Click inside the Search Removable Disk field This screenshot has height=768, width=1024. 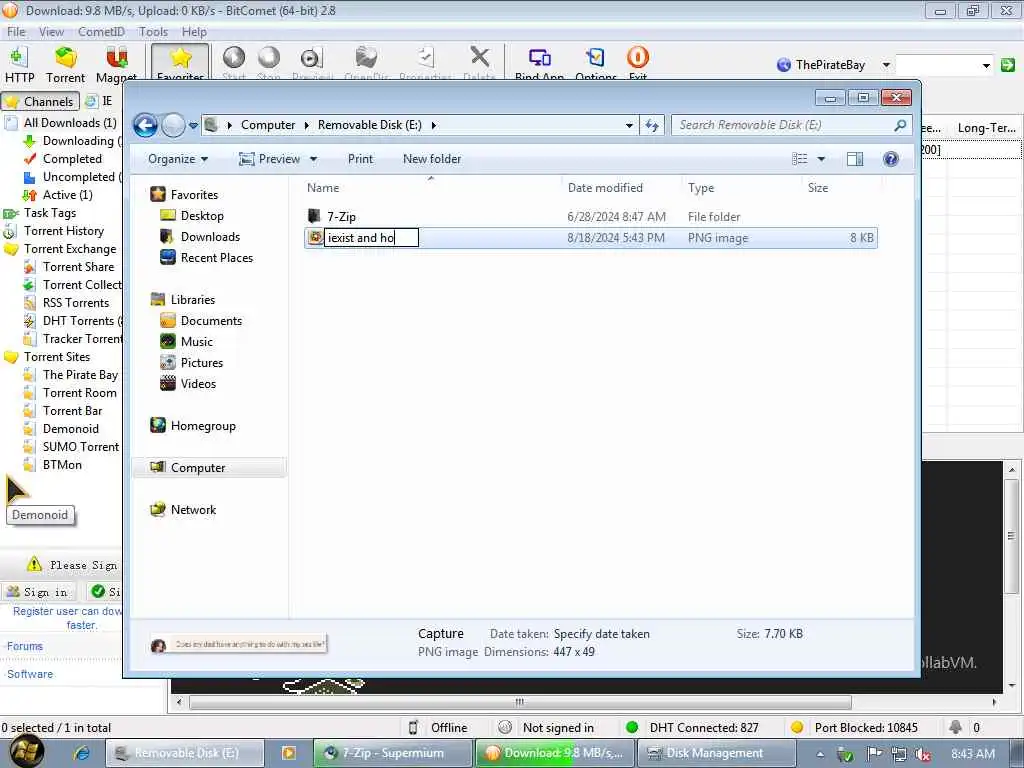(x=784, y=125)
